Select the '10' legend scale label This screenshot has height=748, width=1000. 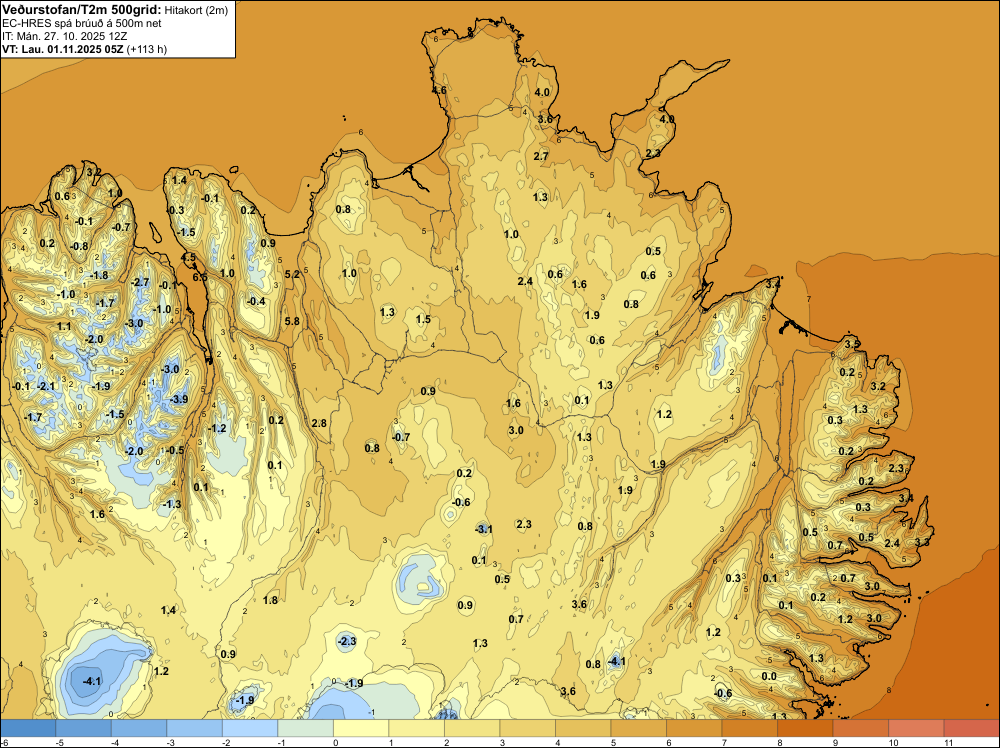tap(893, 742)
